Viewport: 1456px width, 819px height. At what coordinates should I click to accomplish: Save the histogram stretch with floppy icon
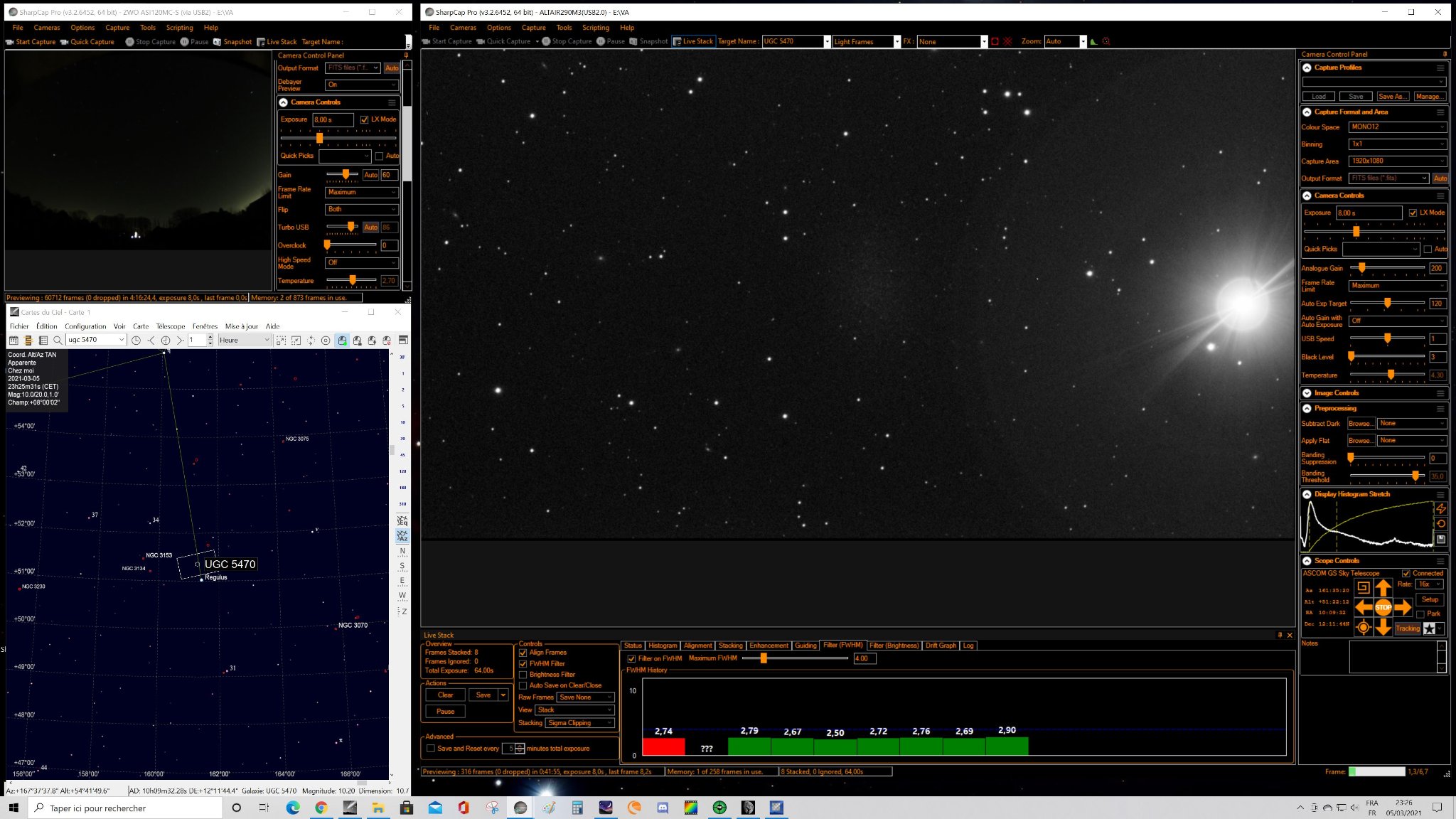click(x=1441, y=540)
